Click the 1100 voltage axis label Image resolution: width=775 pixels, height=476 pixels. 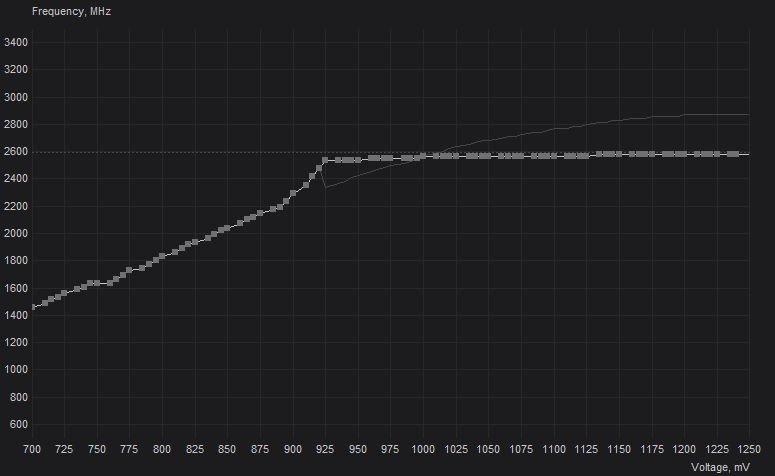(554, 449)
